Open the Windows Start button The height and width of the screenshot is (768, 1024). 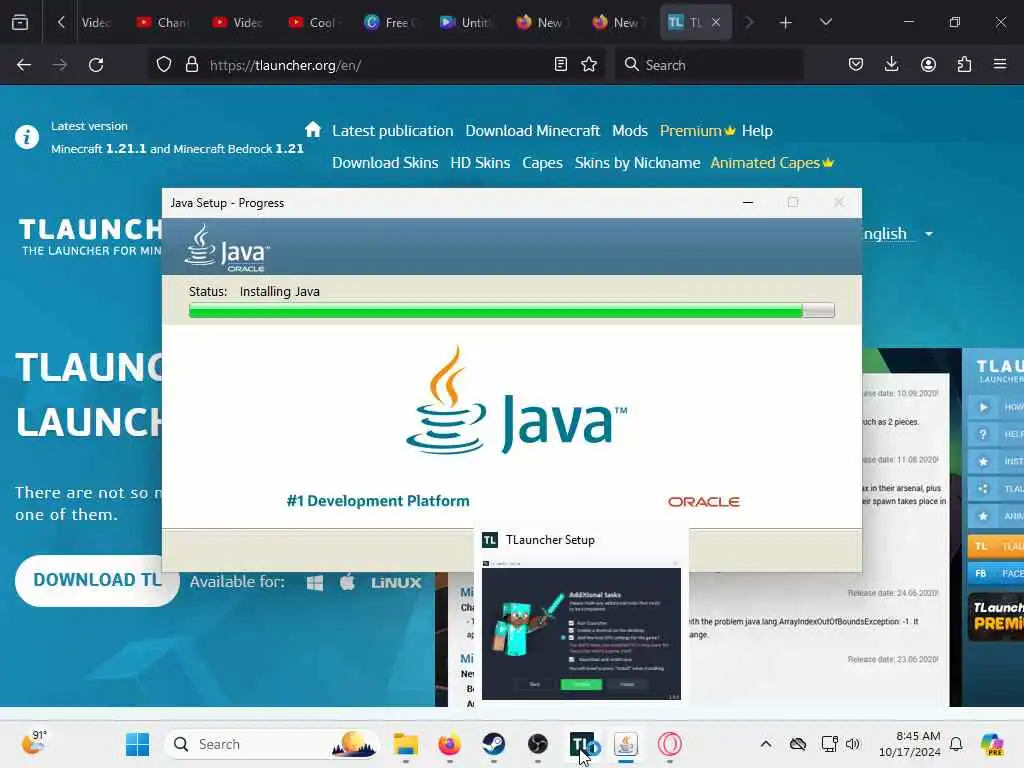(137, 744)
